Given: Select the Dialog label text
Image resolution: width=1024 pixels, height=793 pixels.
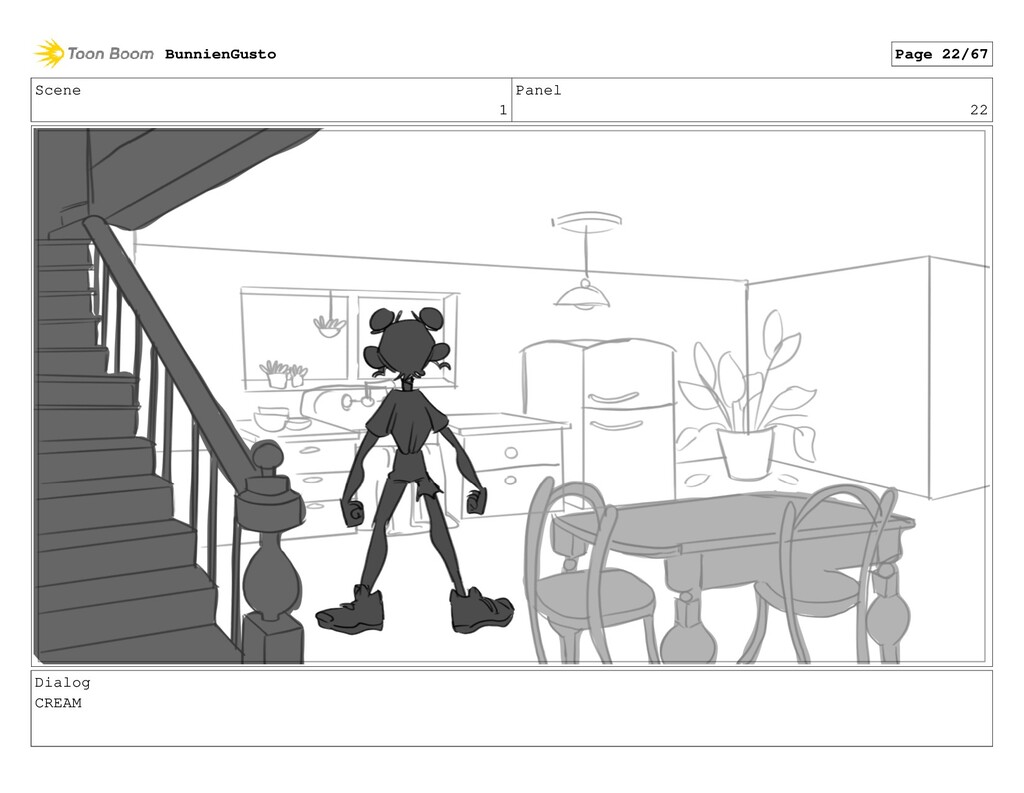Looking at the screenshot, I should 63,683.
